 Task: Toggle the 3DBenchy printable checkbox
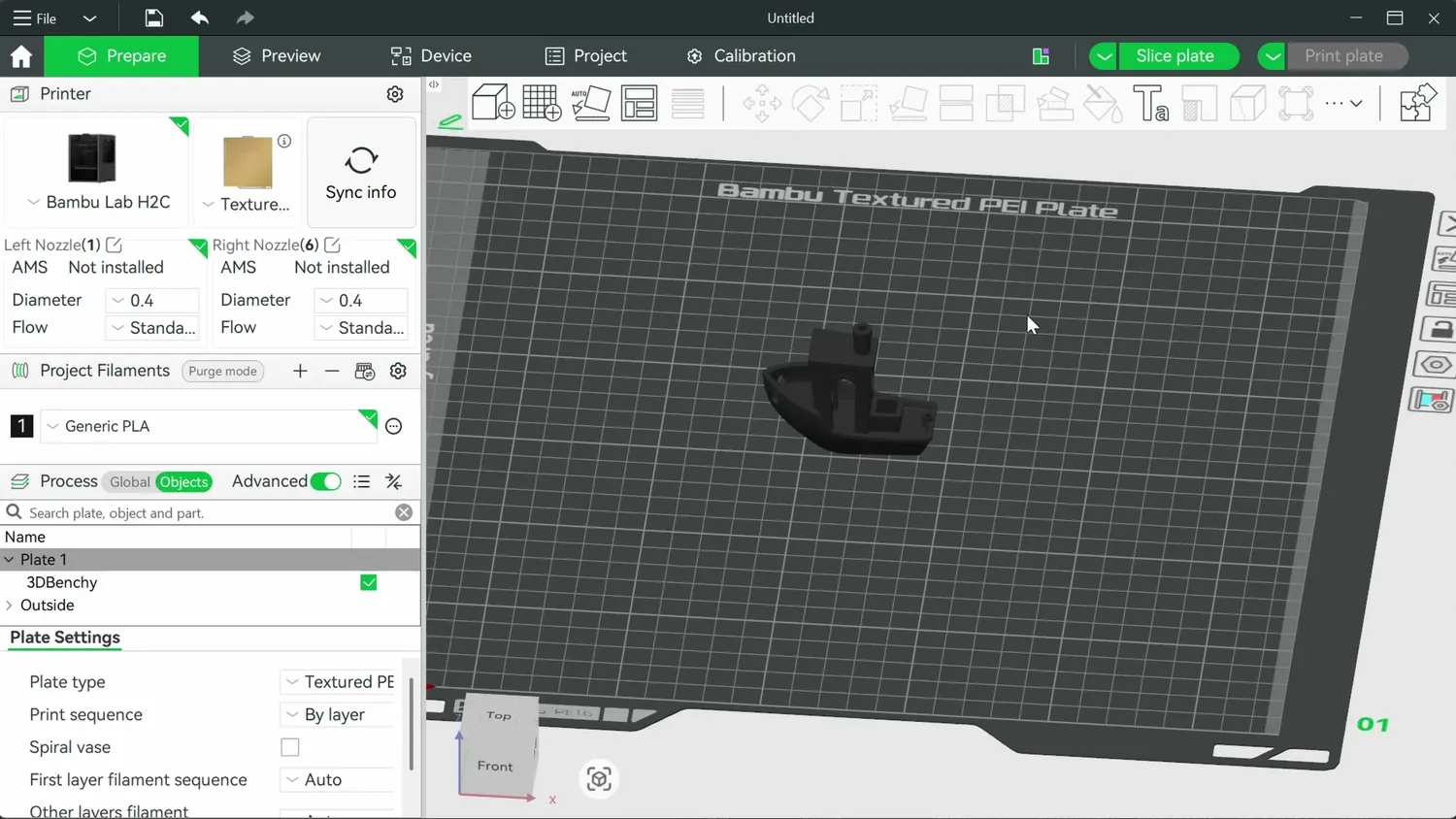coord(369,582)
